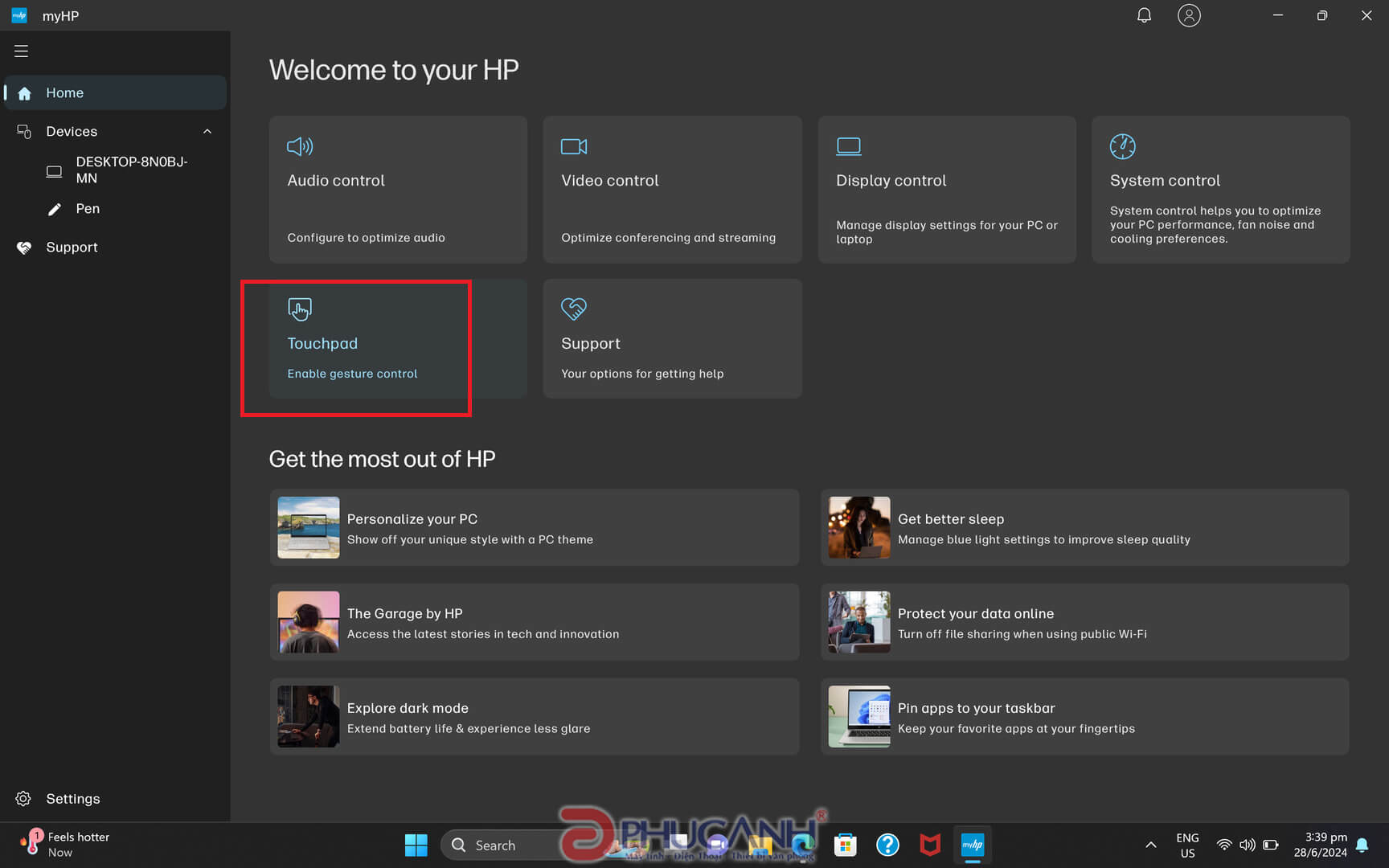Open the Video control card

672,190
